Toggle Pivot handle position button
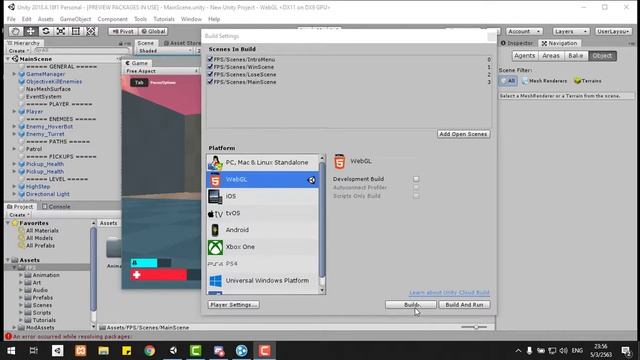Viewport: 640px width, 360px height. (x=123, y=31)
